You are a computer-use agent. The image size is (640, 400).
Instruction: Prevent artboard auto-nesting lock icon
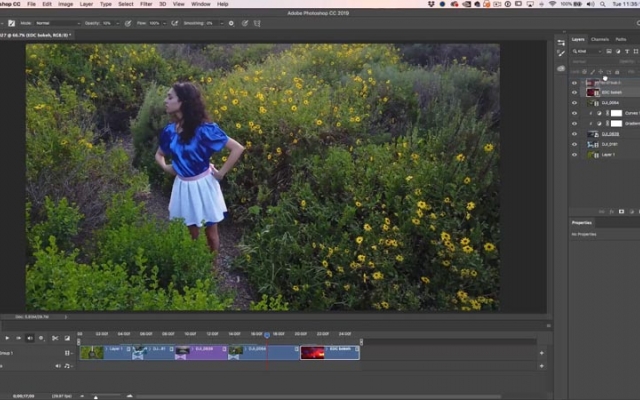(x=609, y=72)
